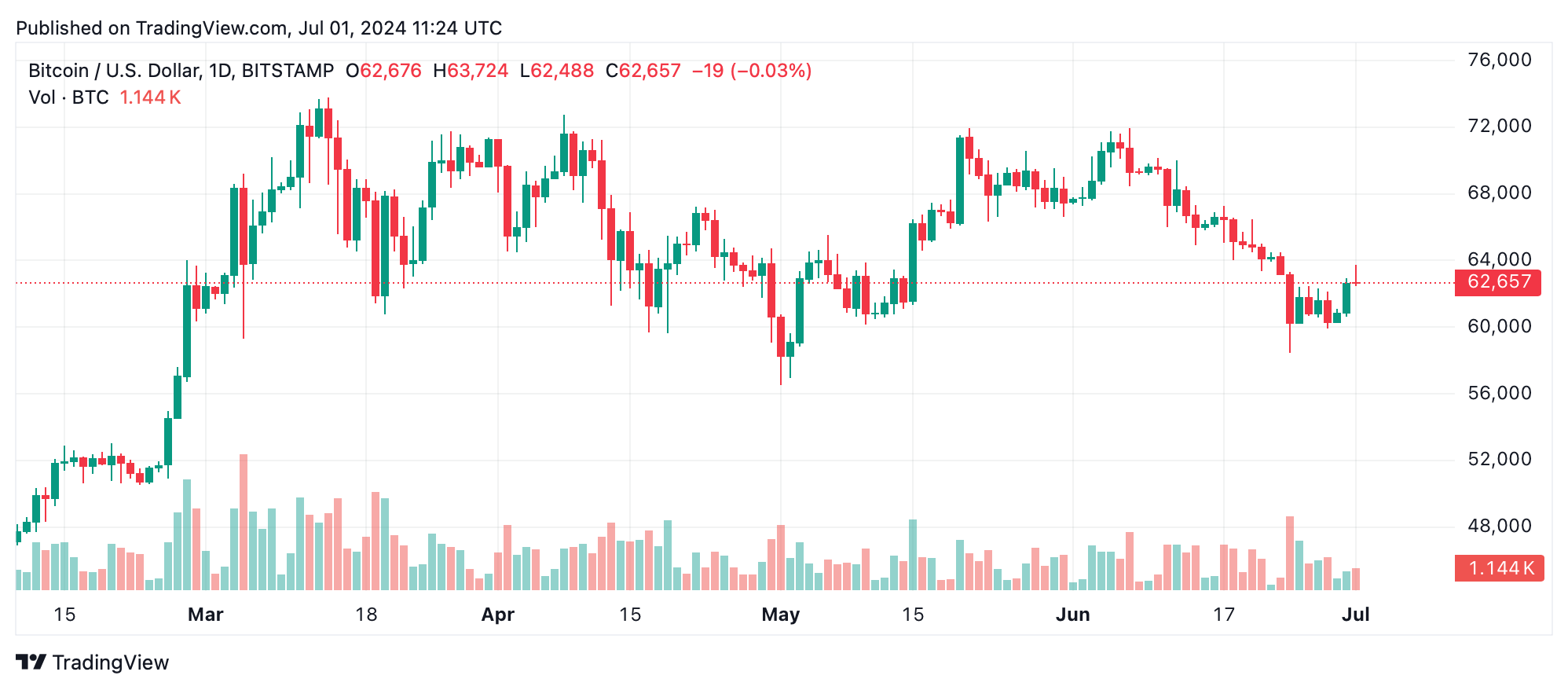1568x690 pixels.
Task: Click the 60,000 price axis label
Action: pos(1499,326)
